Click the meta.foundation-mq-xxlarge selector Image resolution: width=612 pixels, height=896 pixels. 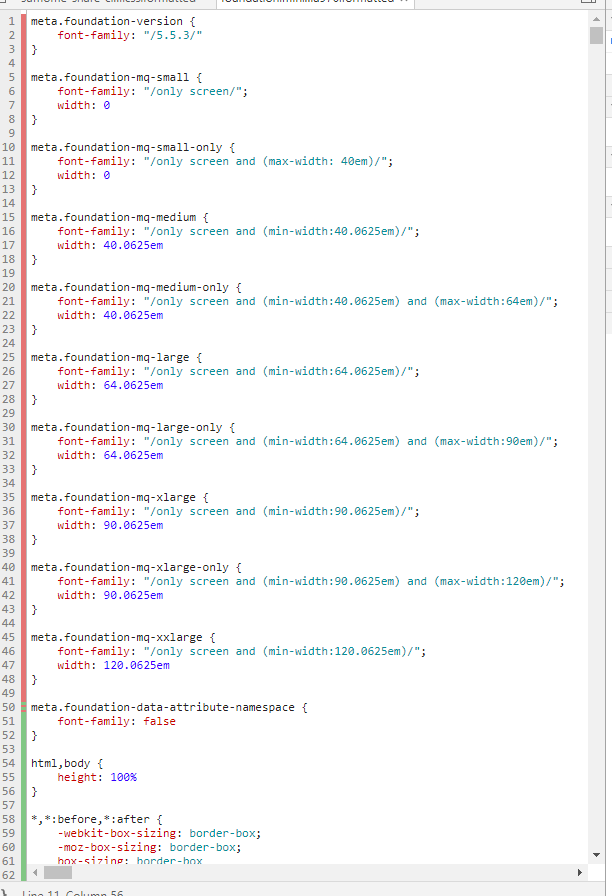coord(117,637)
